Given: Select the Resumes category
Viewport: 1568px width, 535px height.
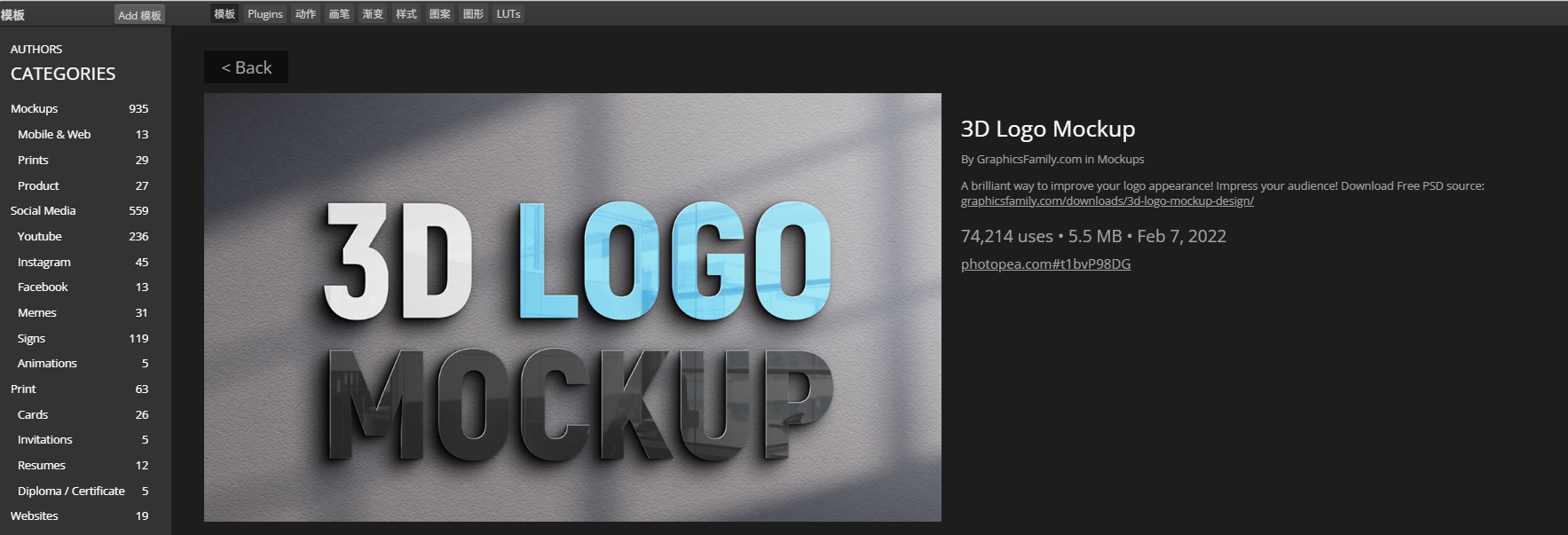Looking at the screenshot, I should (42, 466).
